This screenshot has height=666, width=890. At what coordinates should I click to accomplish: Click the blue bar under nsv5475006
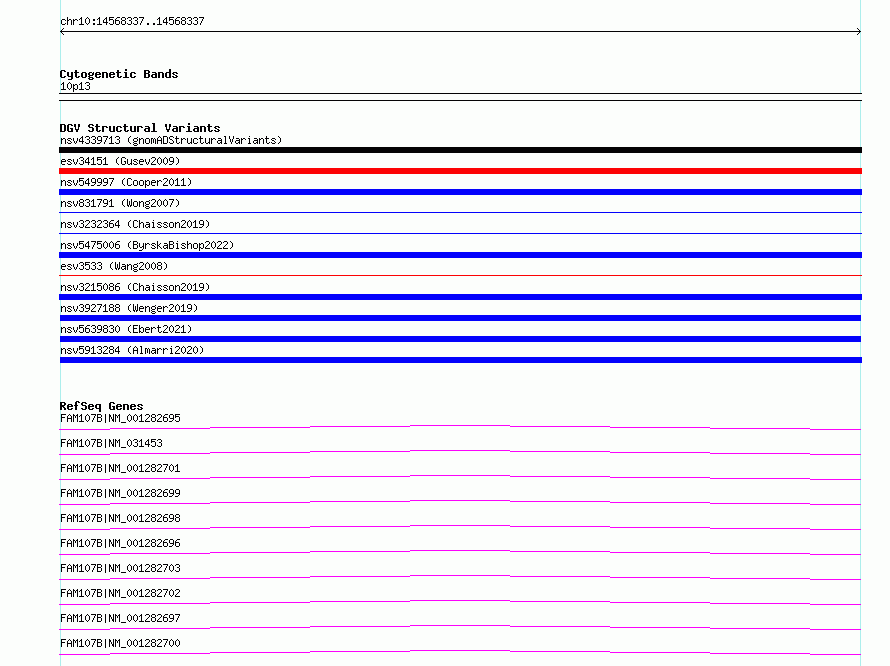[x=460, y=255]
